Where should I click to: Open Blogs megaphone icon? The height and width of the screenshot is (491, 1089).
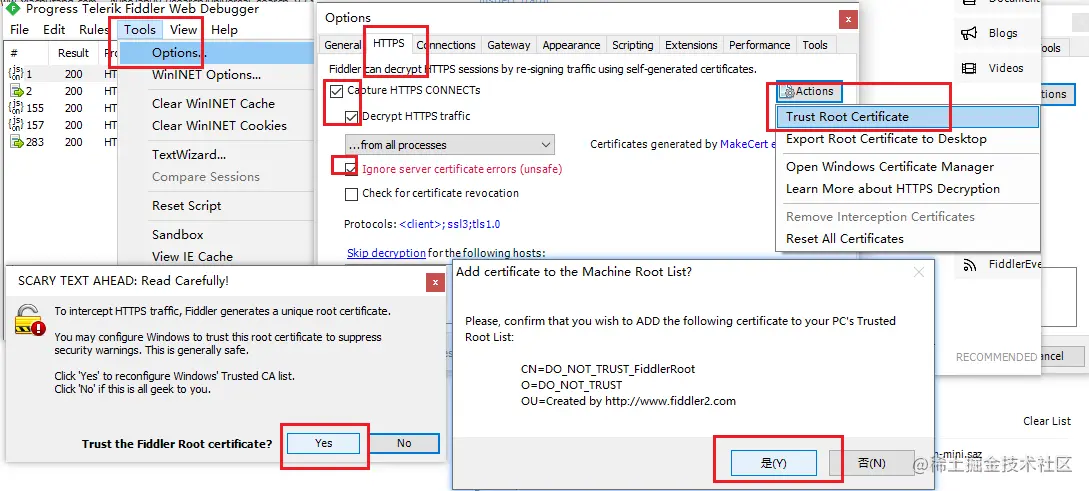(968, 33)
